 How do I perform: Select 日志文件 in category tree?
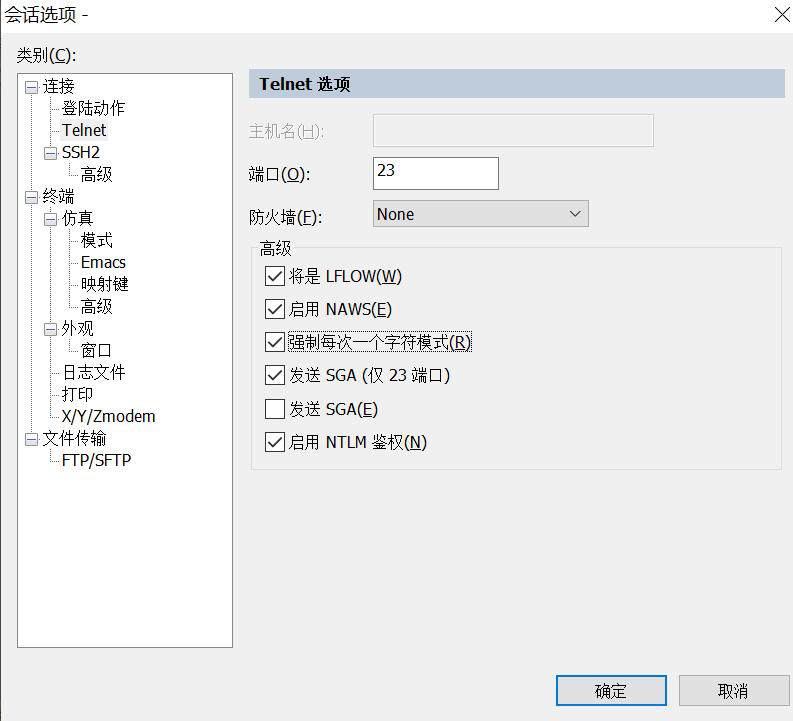click(x=94, y=373)
